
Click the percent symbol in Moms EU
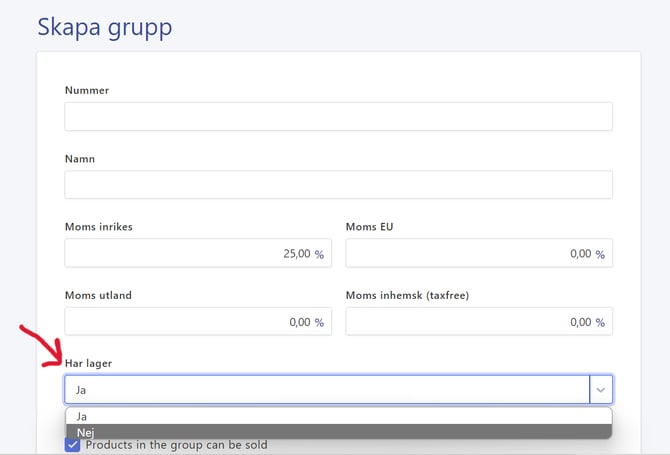click(600, 255)
